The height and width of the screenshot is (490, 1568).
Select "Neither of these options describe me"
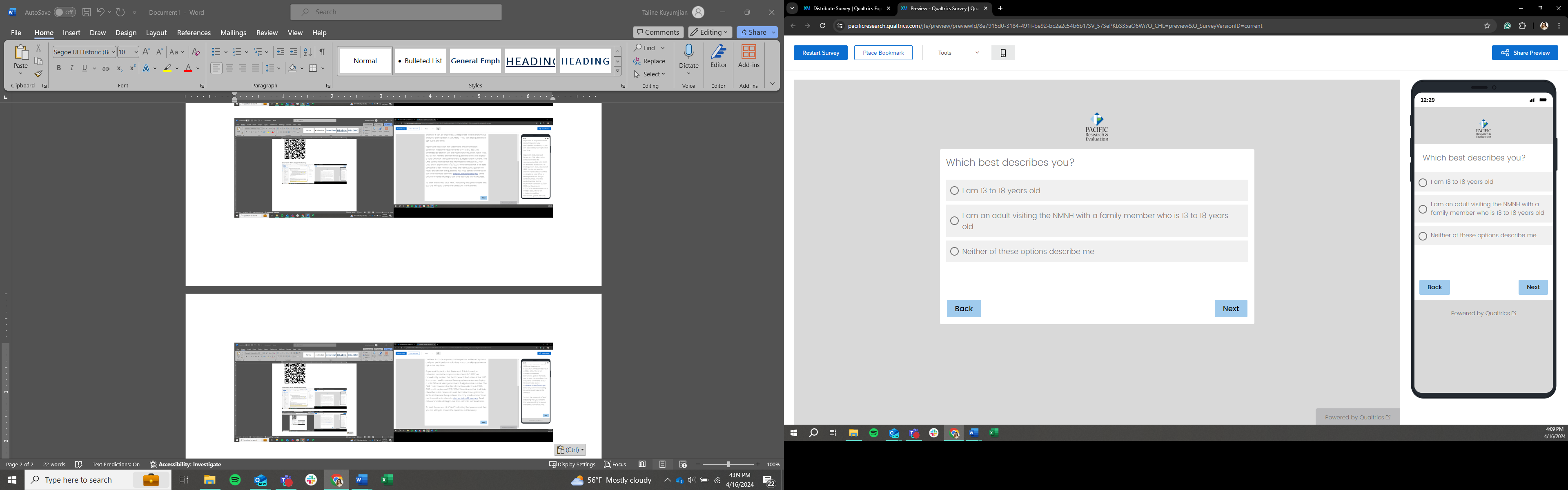point(954,252)
